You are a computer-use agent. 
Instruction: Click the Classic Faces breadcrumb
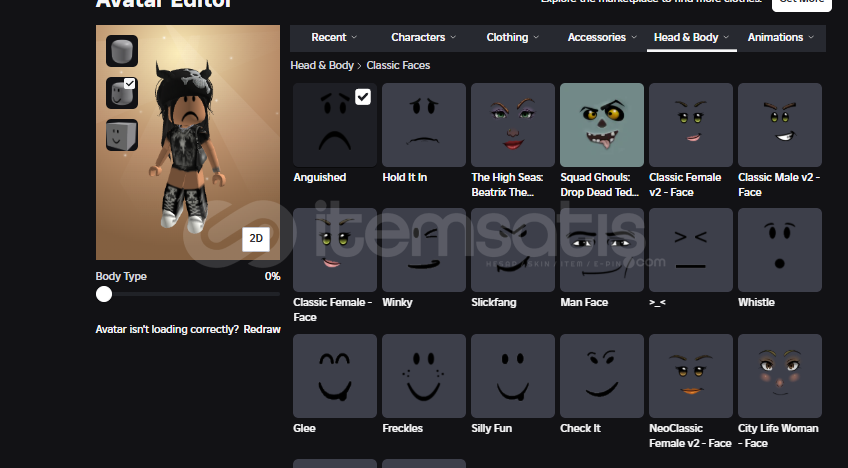coord(398,65)
